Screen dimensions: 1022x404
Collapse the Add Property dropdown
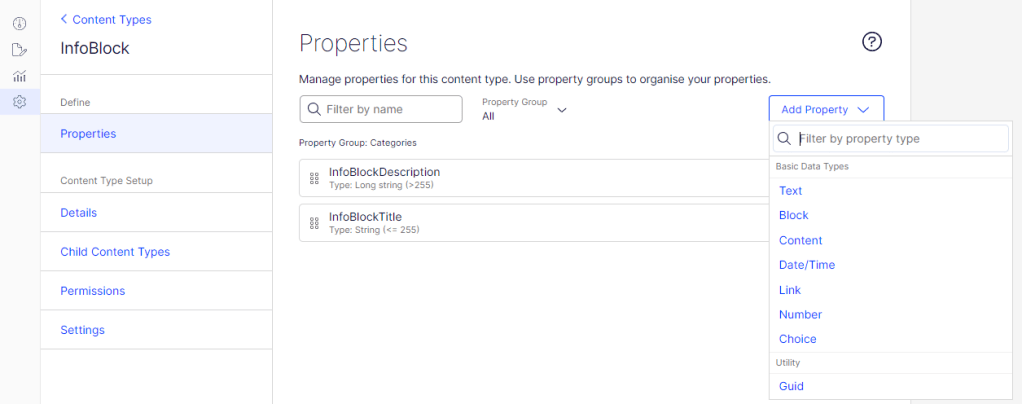[826, 110]
